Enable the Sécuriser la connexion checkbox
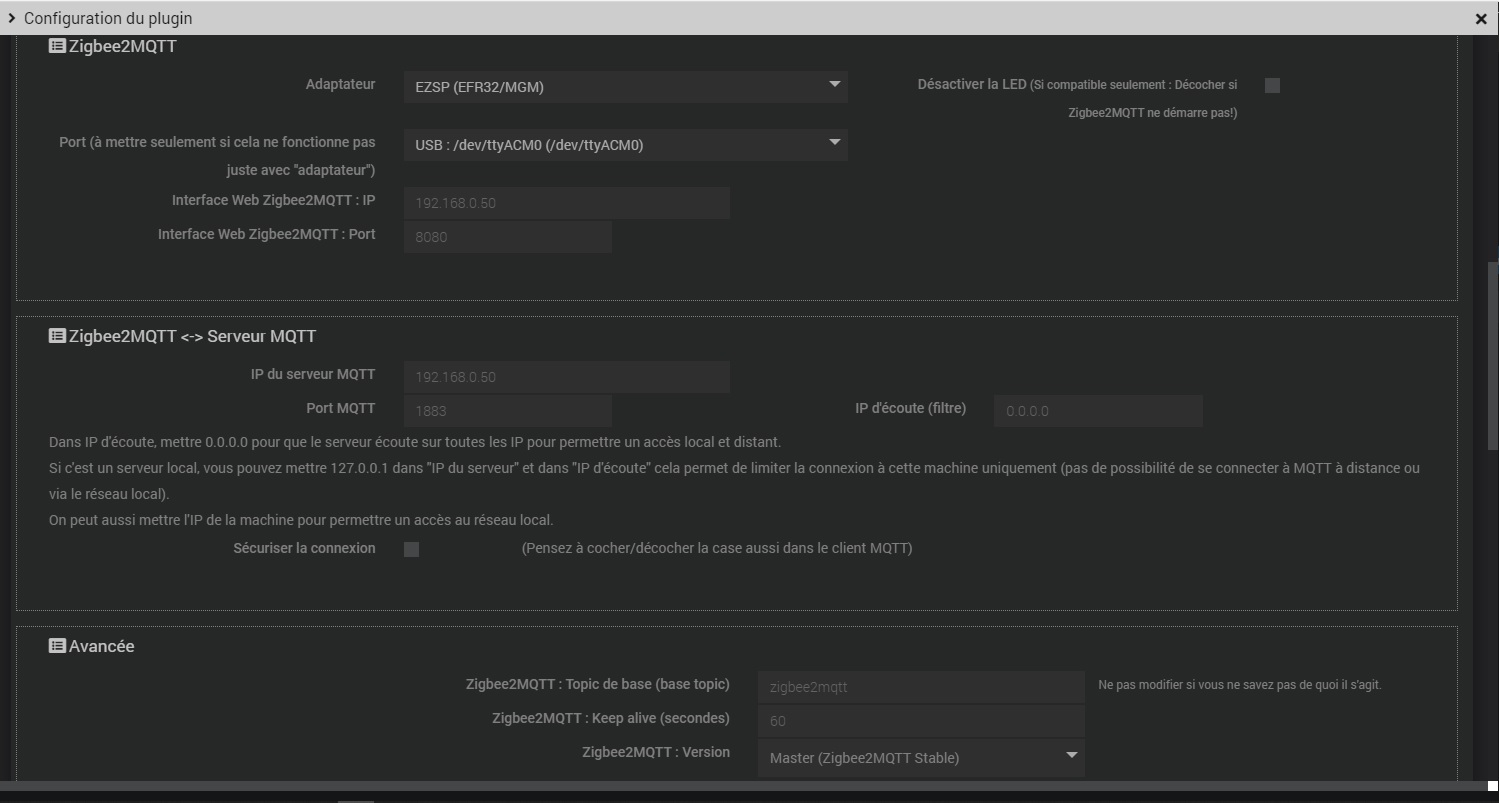This screenshot has width=1499, height=803. (411, 549)
